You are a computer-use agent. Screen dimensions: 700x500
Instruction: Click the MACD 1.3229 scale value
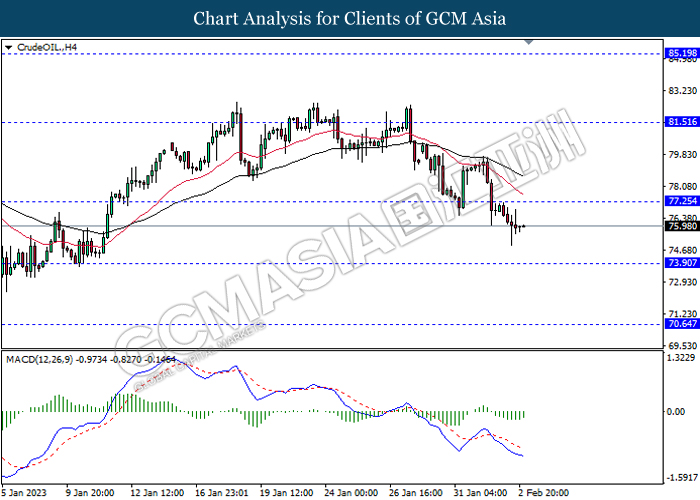pos(681,358)
